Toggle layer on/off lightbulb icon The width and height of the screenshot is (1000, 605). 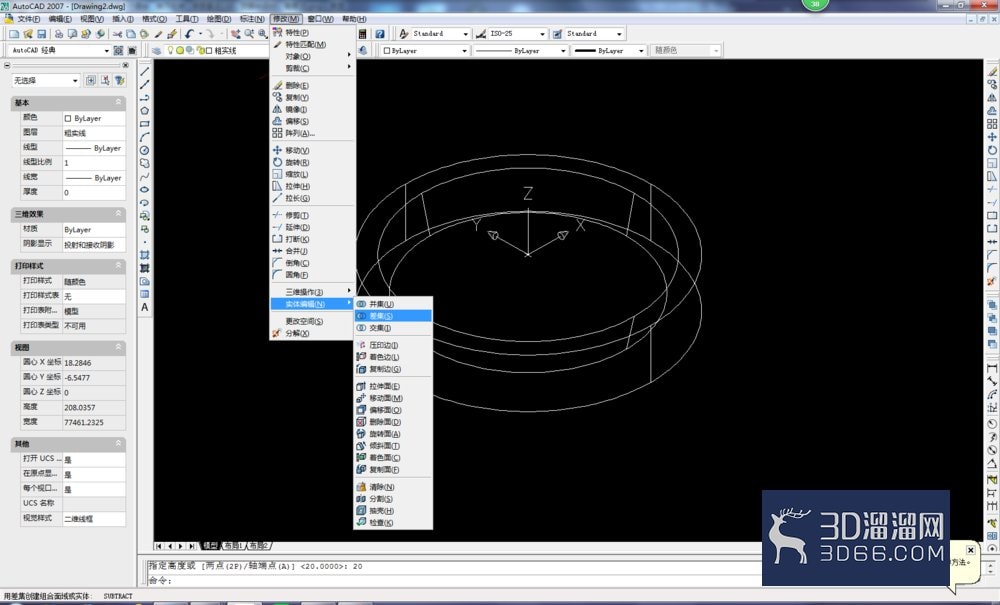point(170,50)
